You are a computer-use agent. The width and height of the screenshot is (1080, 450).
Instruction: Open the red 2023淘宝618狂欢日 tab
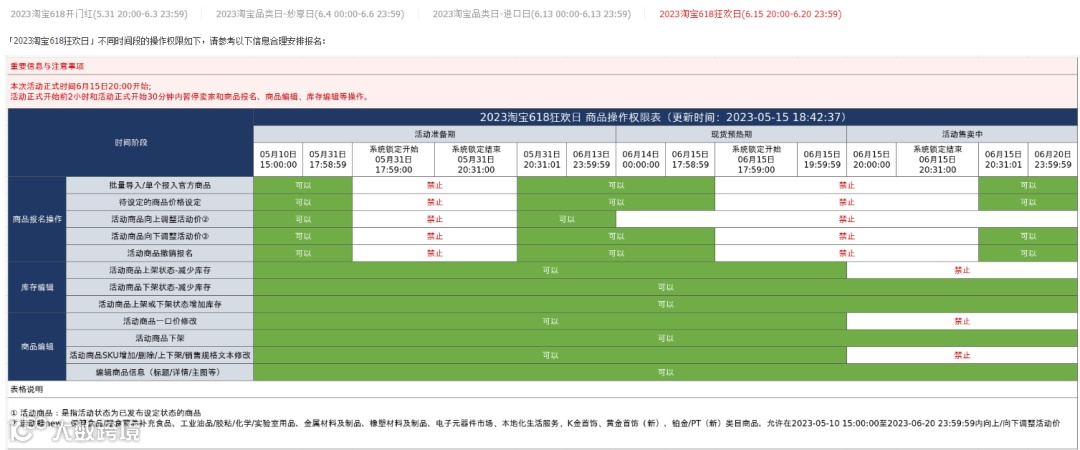(x=750, y=14)
